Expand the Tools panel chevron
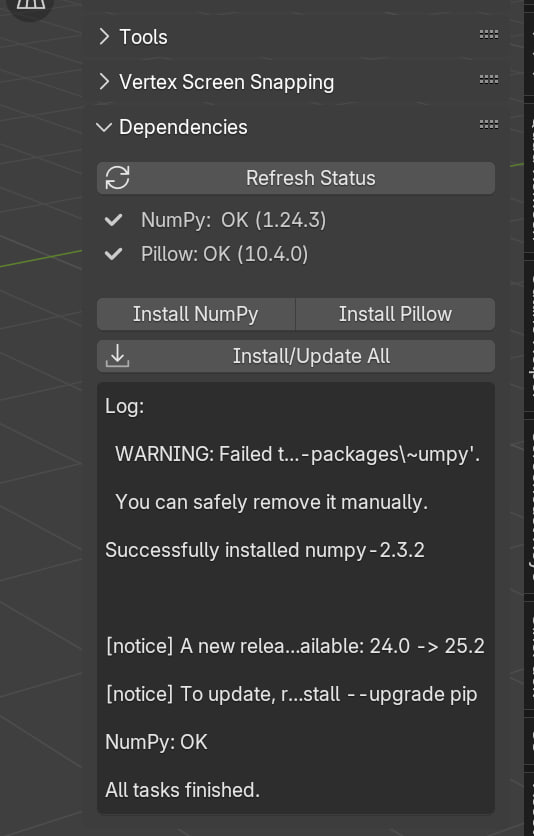 tap(104, 37)
